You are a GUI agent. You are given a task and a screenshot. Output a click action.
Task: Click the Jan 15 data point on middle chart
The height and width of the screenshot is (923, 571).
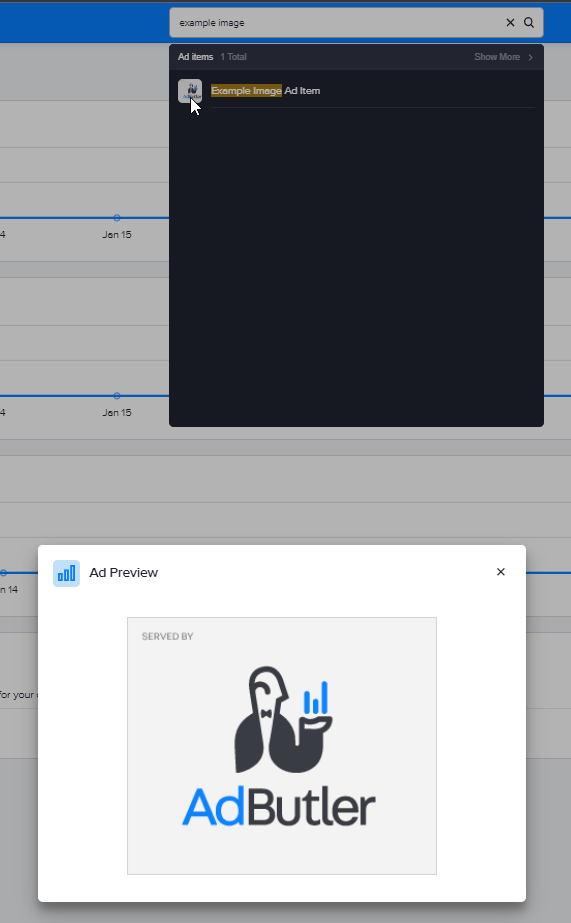click(x=117, y=396)
